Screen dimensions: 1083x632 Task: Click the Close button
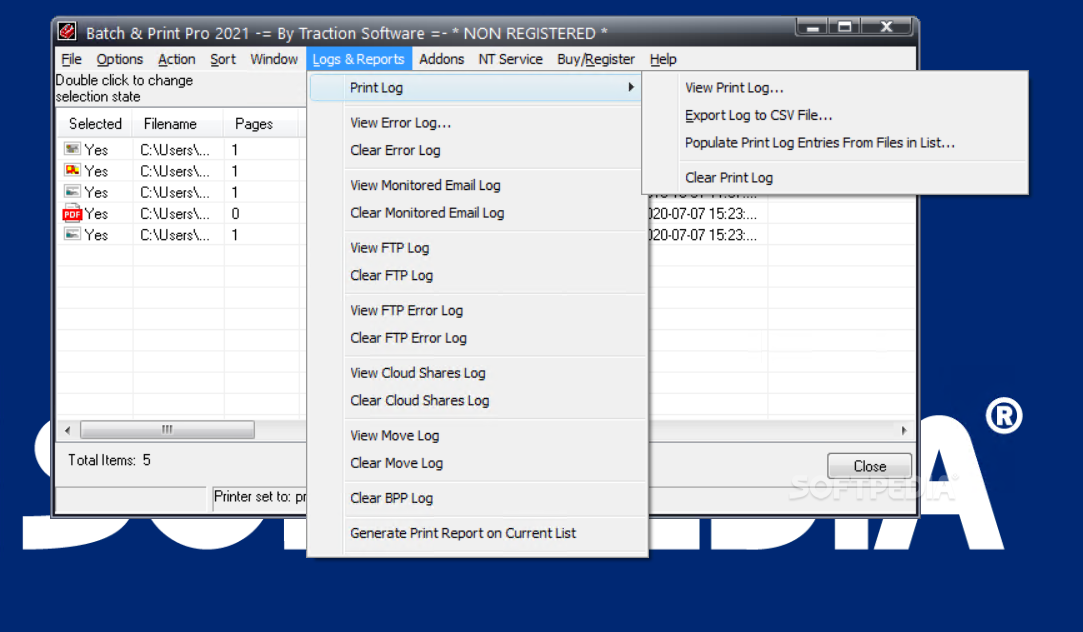870,466
